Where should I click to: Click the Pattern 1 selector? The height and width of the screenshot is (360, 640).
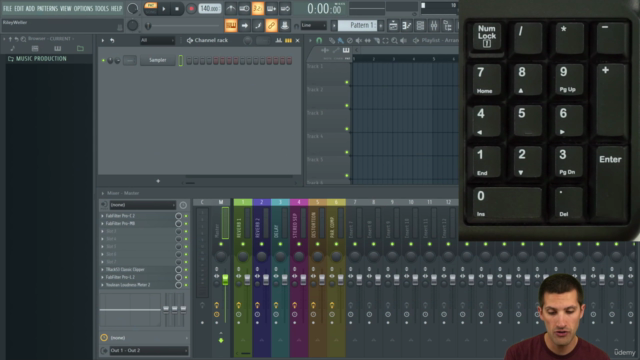358,26
